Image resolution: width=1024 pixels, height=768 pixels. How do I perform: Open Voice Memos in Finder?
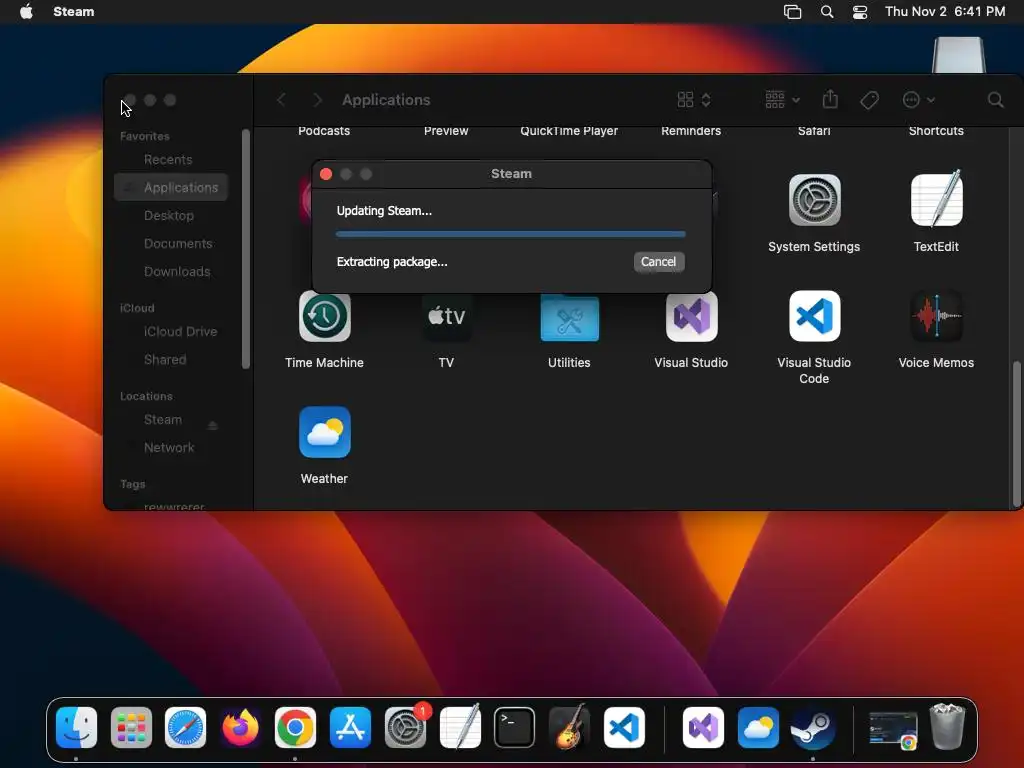(x=936, y=317)
